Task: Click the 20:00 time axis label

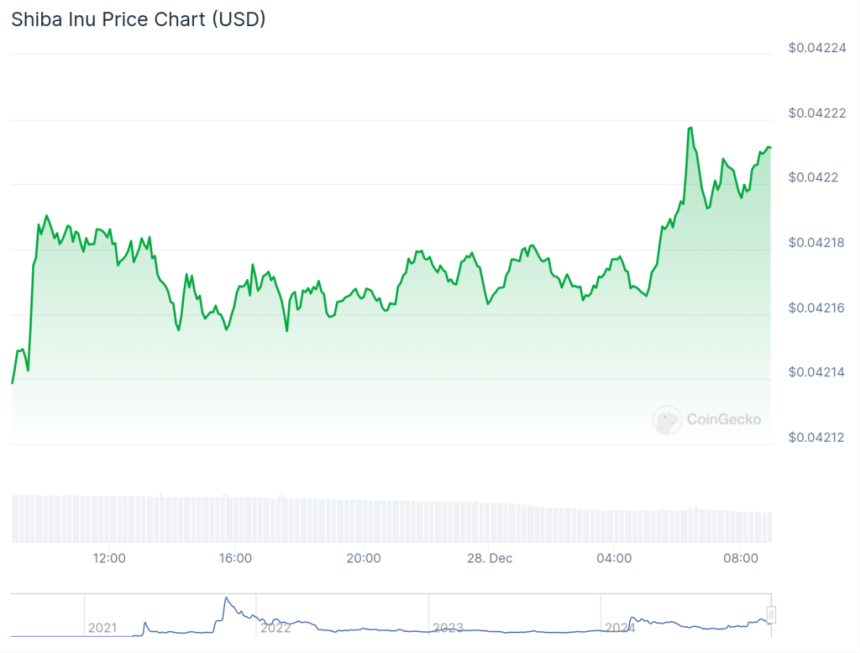Action: [362, 558]
